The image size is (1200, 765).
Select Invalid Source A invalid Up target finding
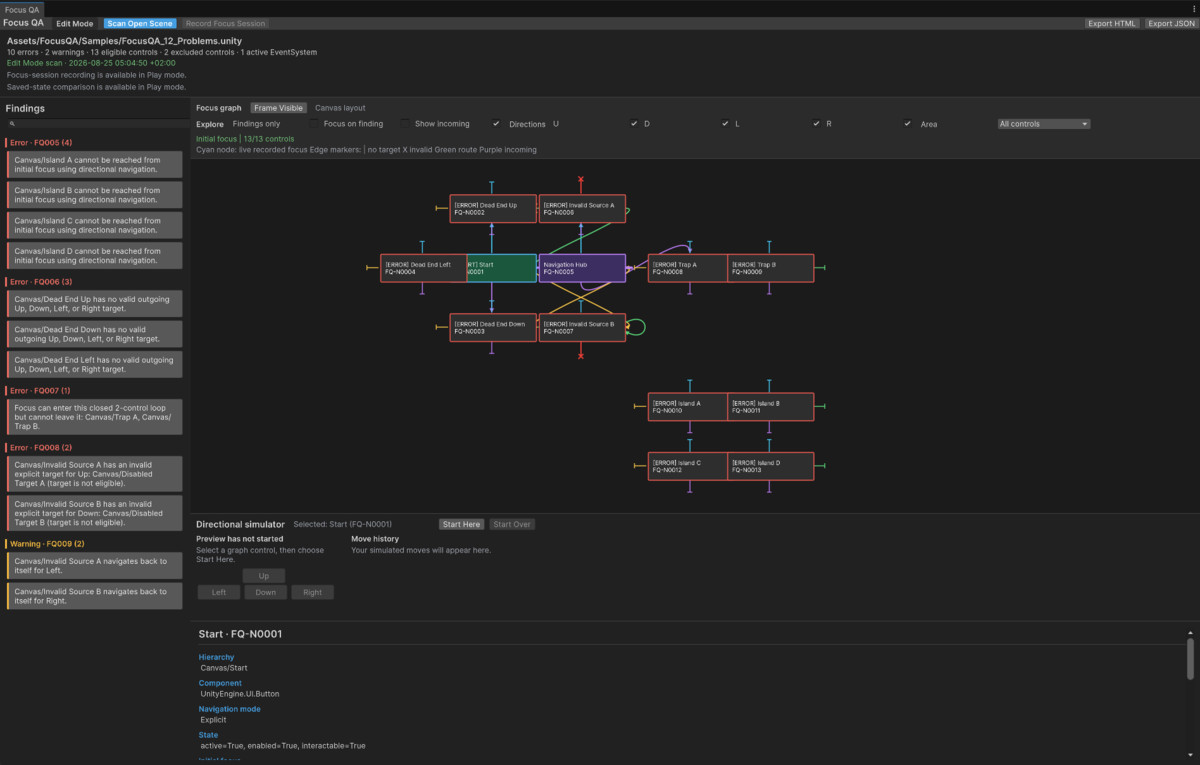coord(95,474)
